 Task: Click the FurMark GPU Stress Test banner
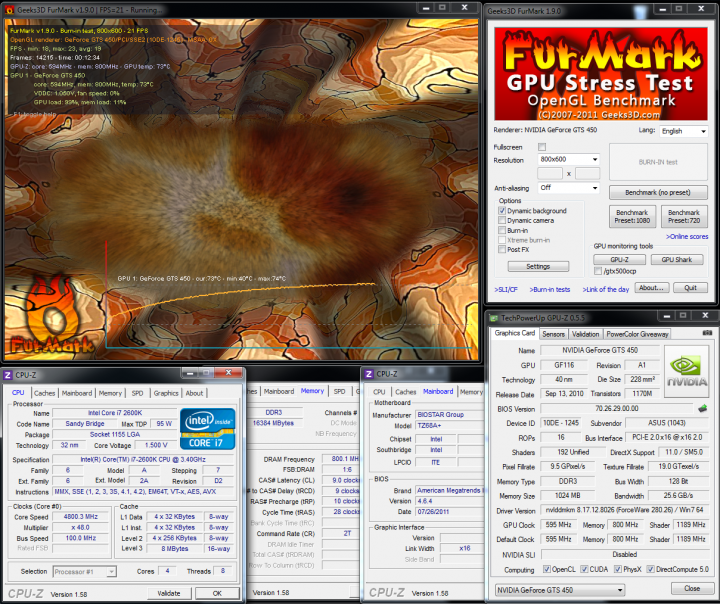pyautogui.click(x=601, y=73)
